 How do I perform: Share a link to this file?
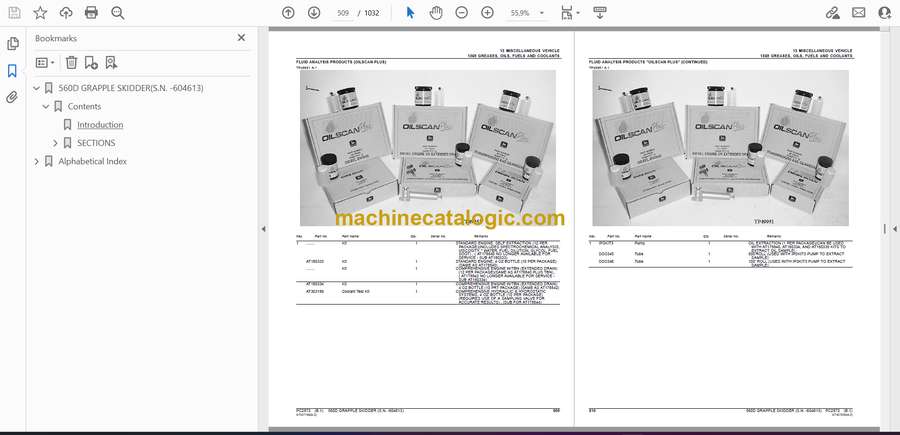click(832, 13)
